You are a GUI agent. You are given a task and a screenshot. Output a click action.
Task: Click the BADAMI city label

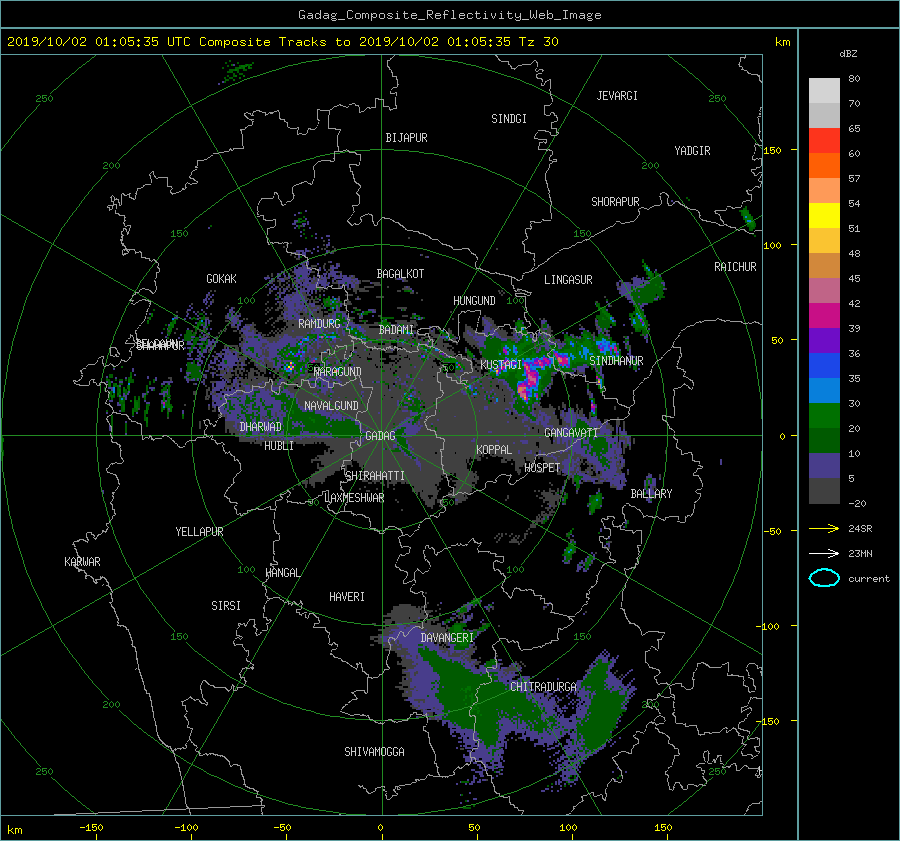click(396, 330)
